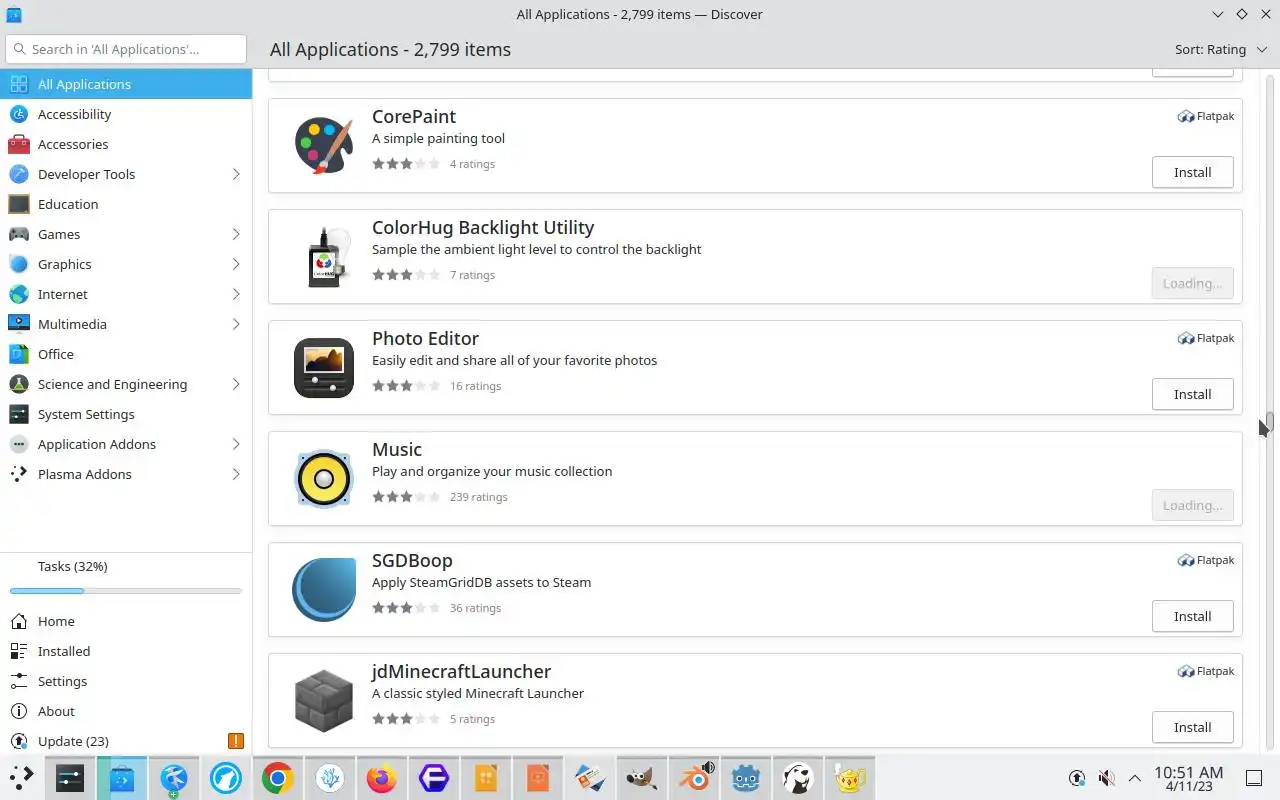
Task: Open the Accessories category
Action: (x=126, y=144)
